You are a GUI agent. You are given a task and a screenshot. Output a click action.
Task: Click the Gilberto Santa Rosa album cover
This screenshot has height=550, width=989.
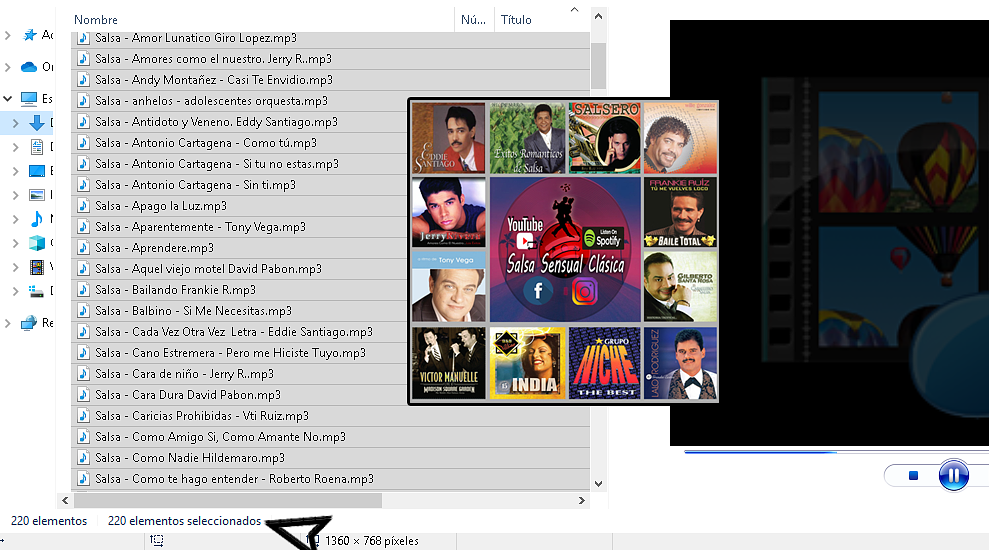click(680, 287)
